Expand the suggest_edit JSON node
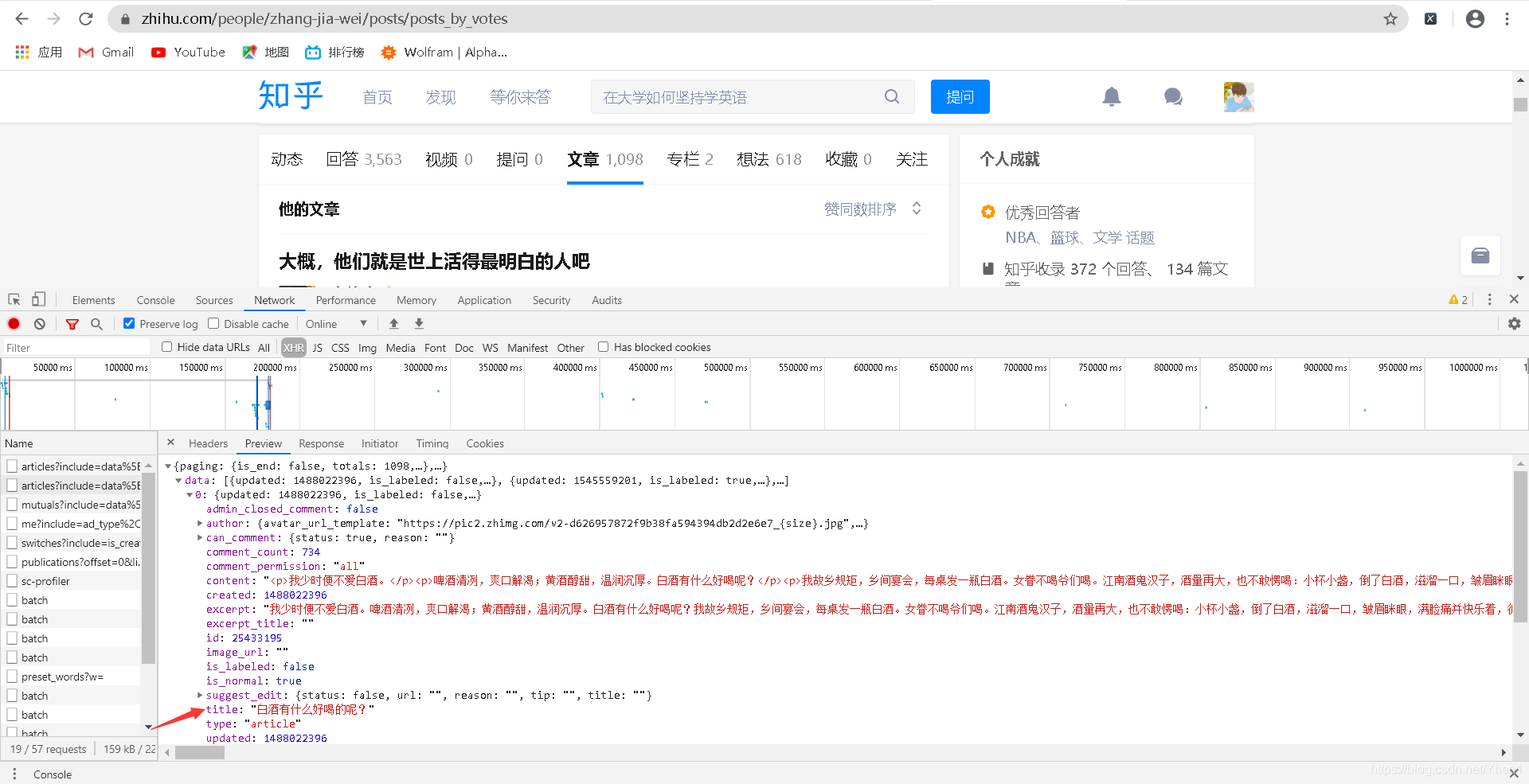 [200, 696]
